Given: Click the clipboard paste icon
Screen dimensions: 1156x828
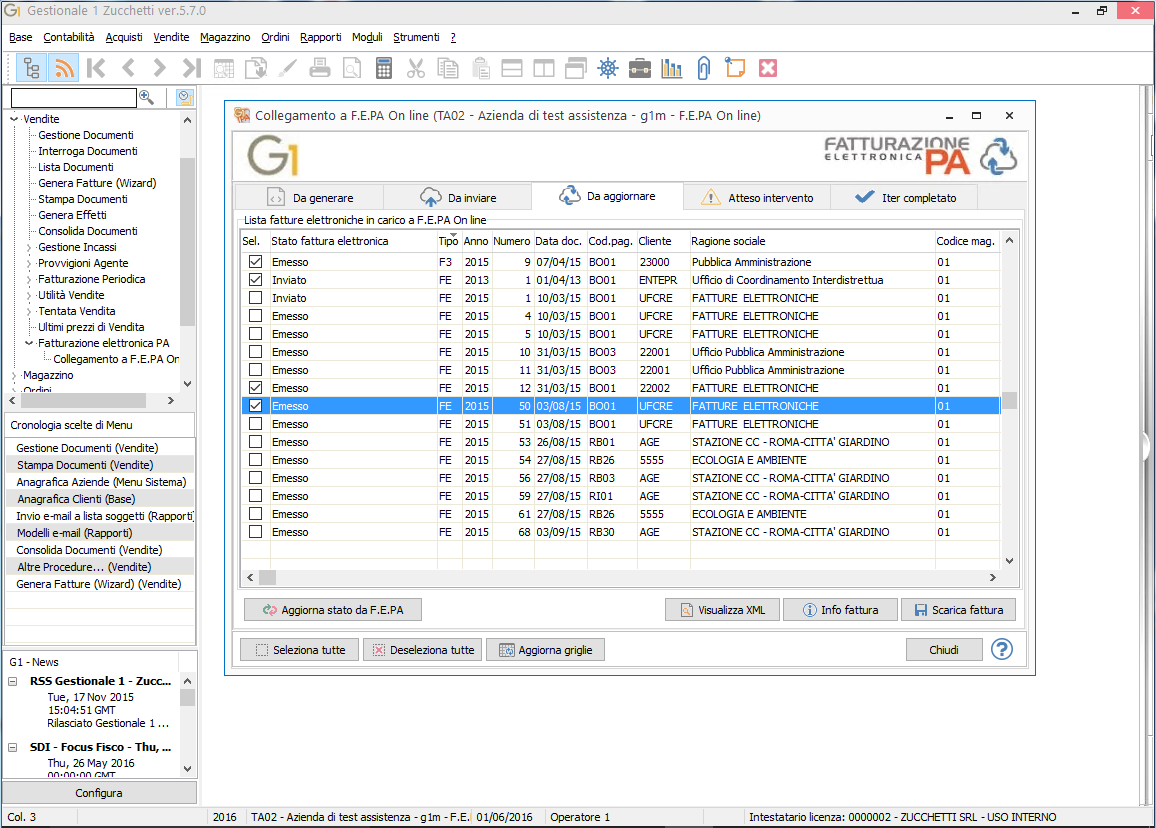Looking at the screenshot, I should 480,69.
